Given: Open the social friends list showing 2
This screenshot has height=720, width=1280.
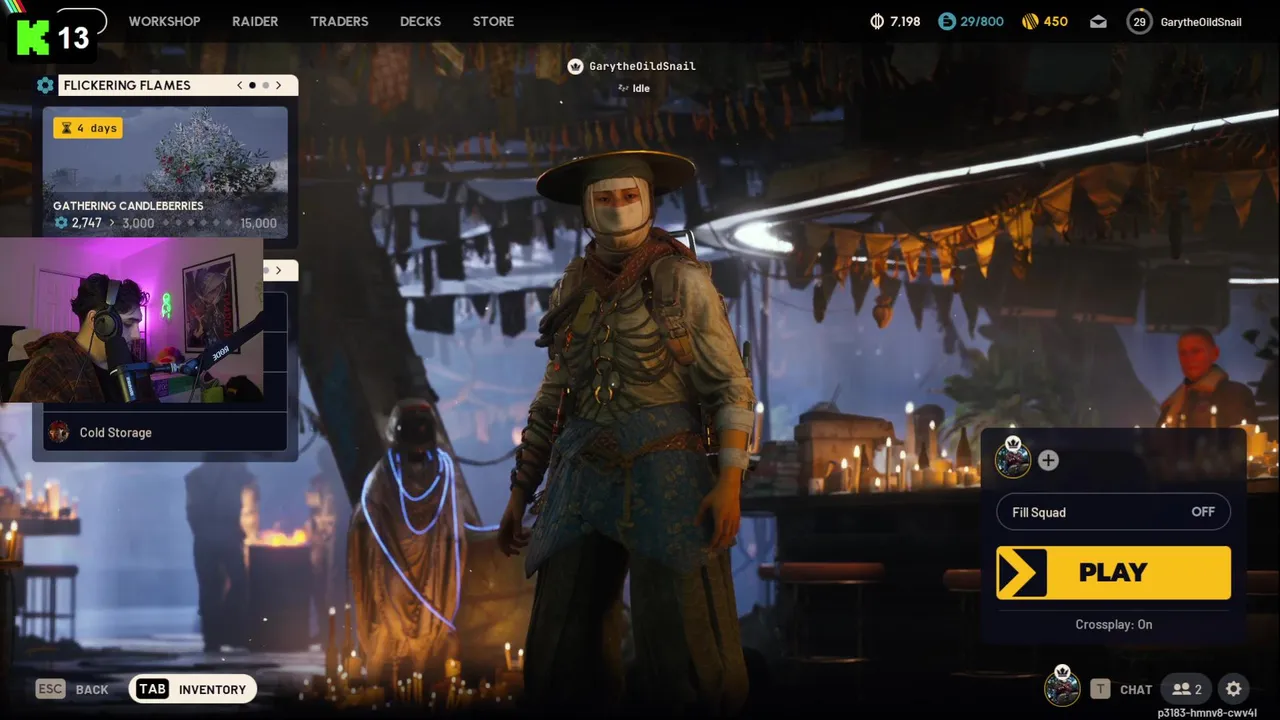Looking at the screenshot, I should coord(1187,689).
